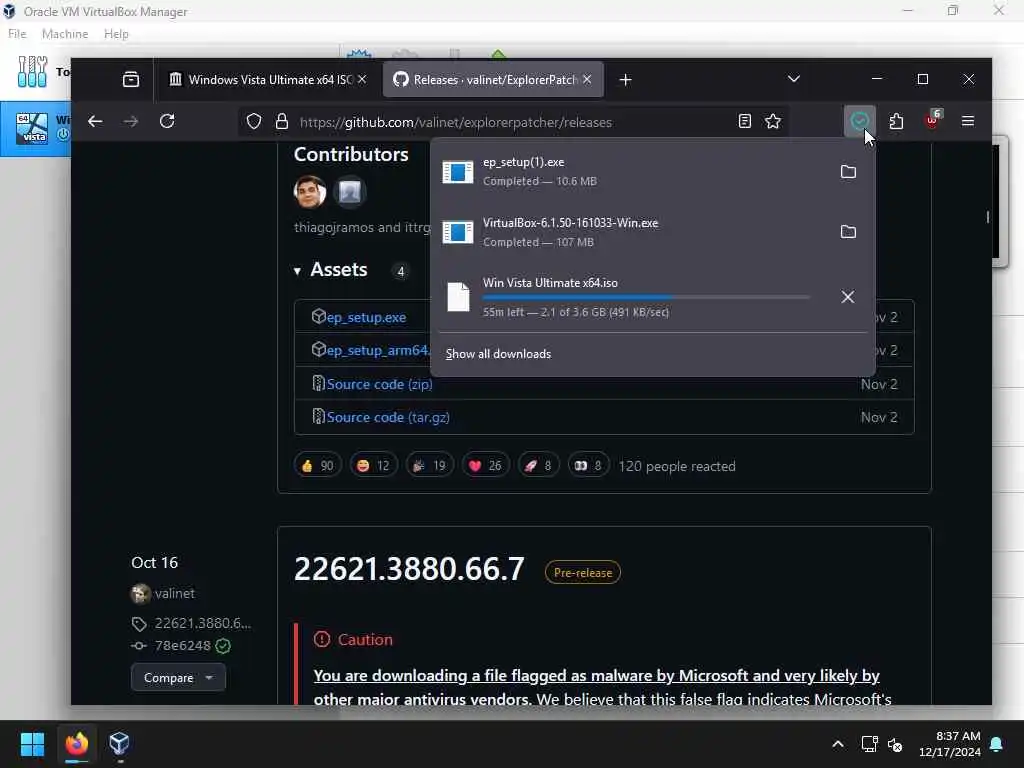Click the Firefox back arrow

click(95, 121)
